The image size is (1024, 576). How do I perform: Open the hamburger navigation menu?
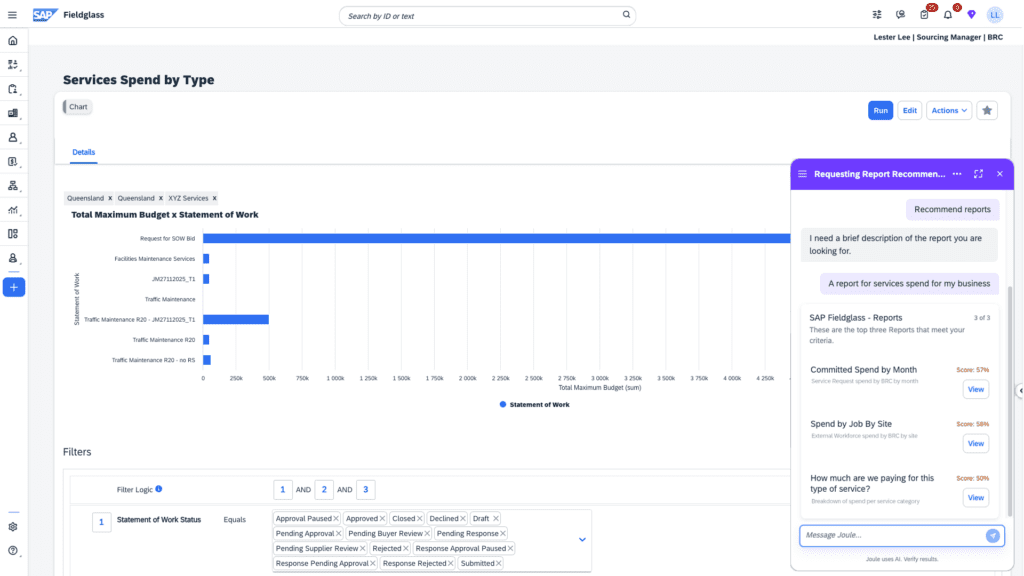[x=12, y=15]
